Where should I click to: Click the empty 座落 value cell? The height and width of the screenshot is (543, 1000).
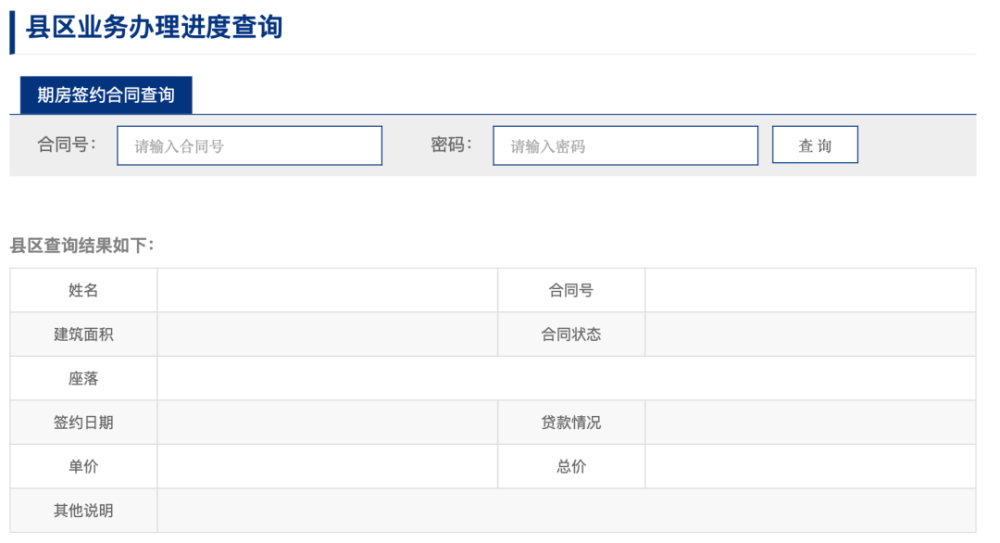coord(566,378)
